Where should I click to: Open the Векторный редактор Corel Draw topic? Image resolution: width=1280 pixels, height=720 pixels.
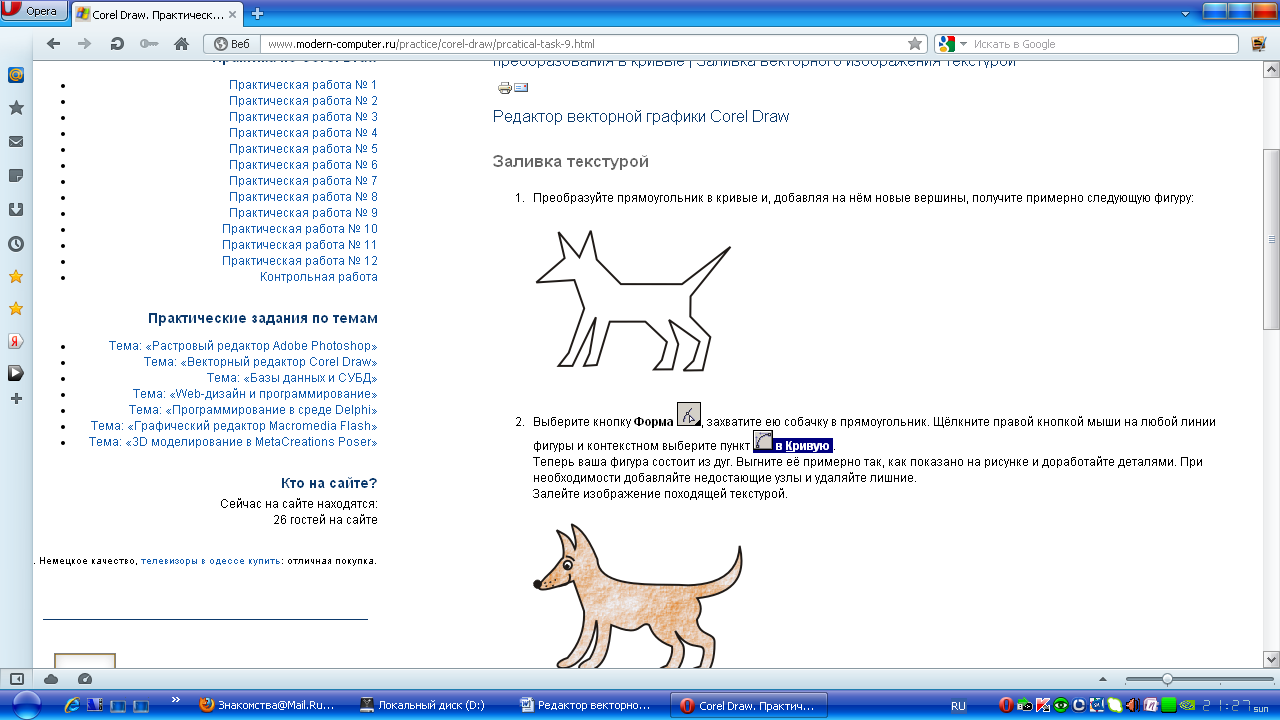pyautogui.click(x=260, y=362)
